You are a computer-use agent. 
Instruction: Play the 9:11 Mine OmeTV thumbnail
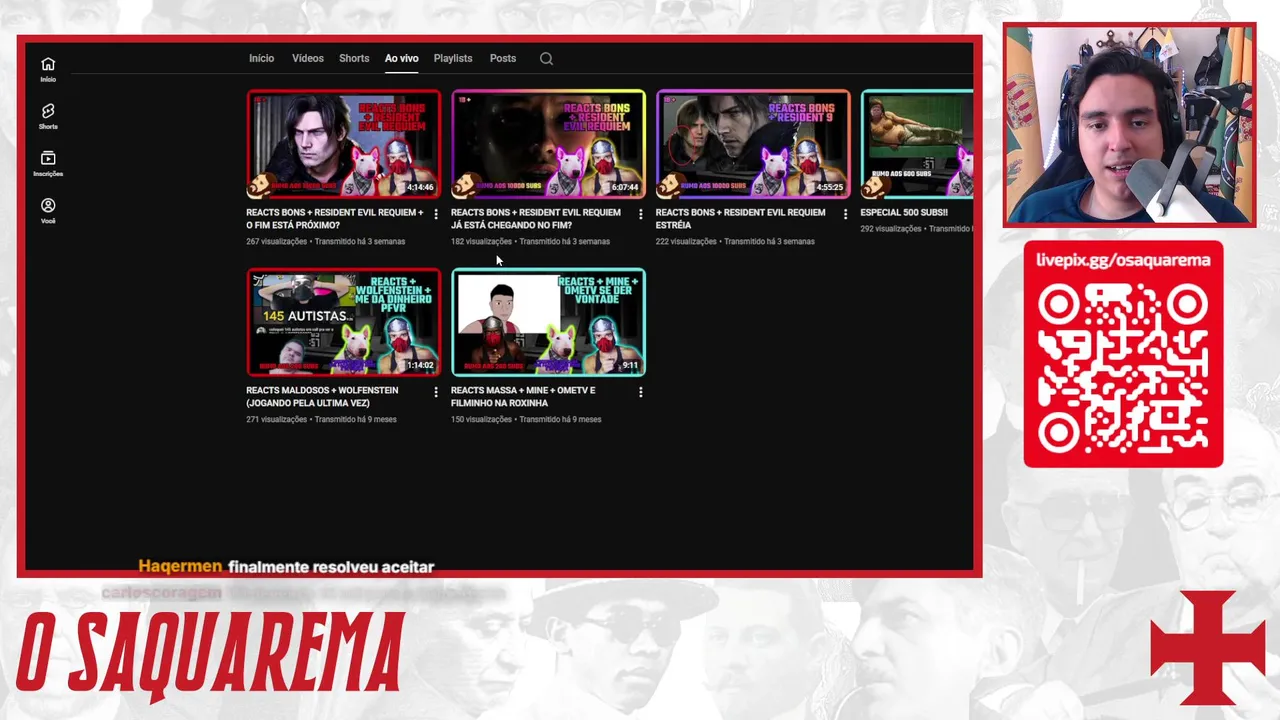549,323
